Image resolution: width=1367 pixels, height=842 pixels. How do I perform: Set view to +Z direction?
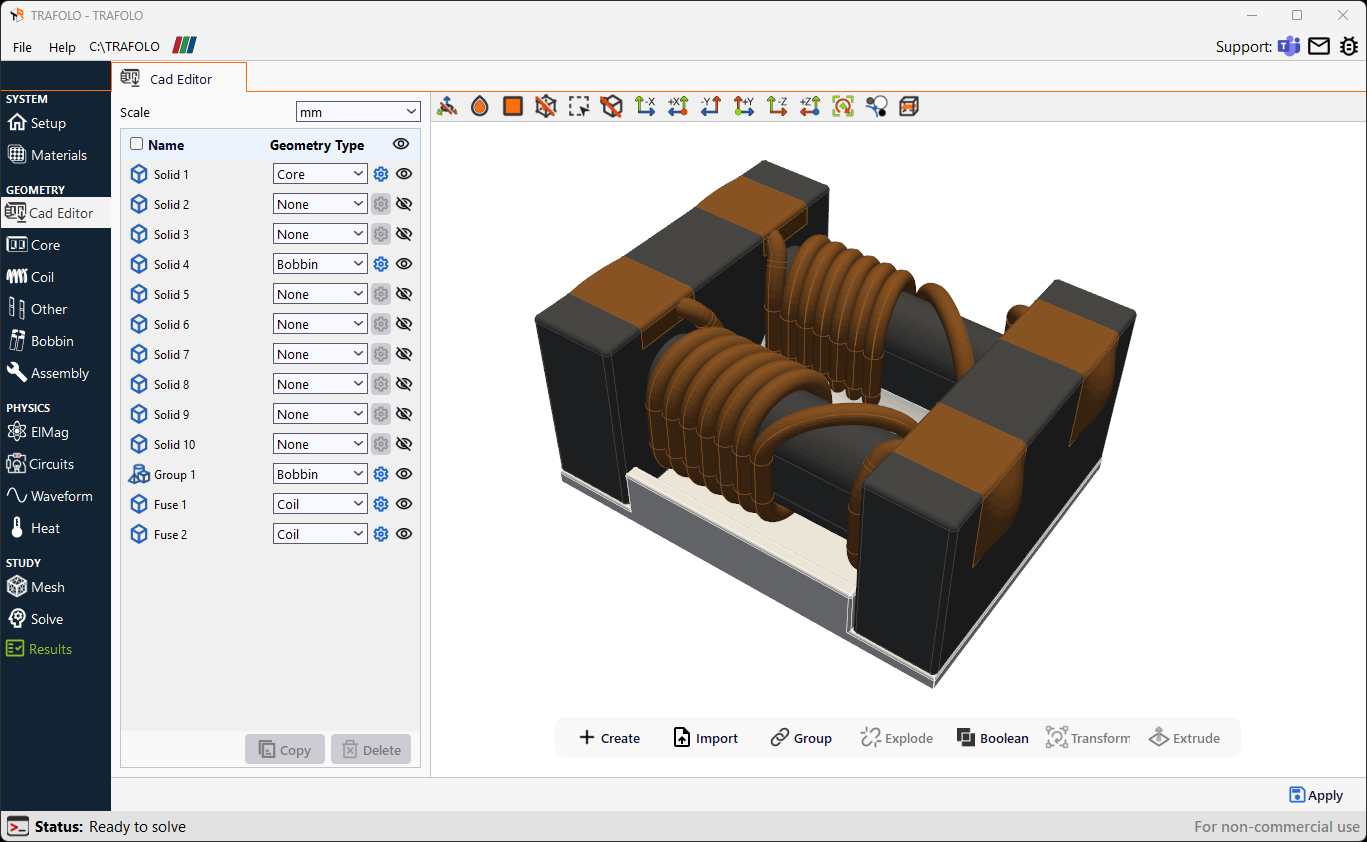click(810, 106)
